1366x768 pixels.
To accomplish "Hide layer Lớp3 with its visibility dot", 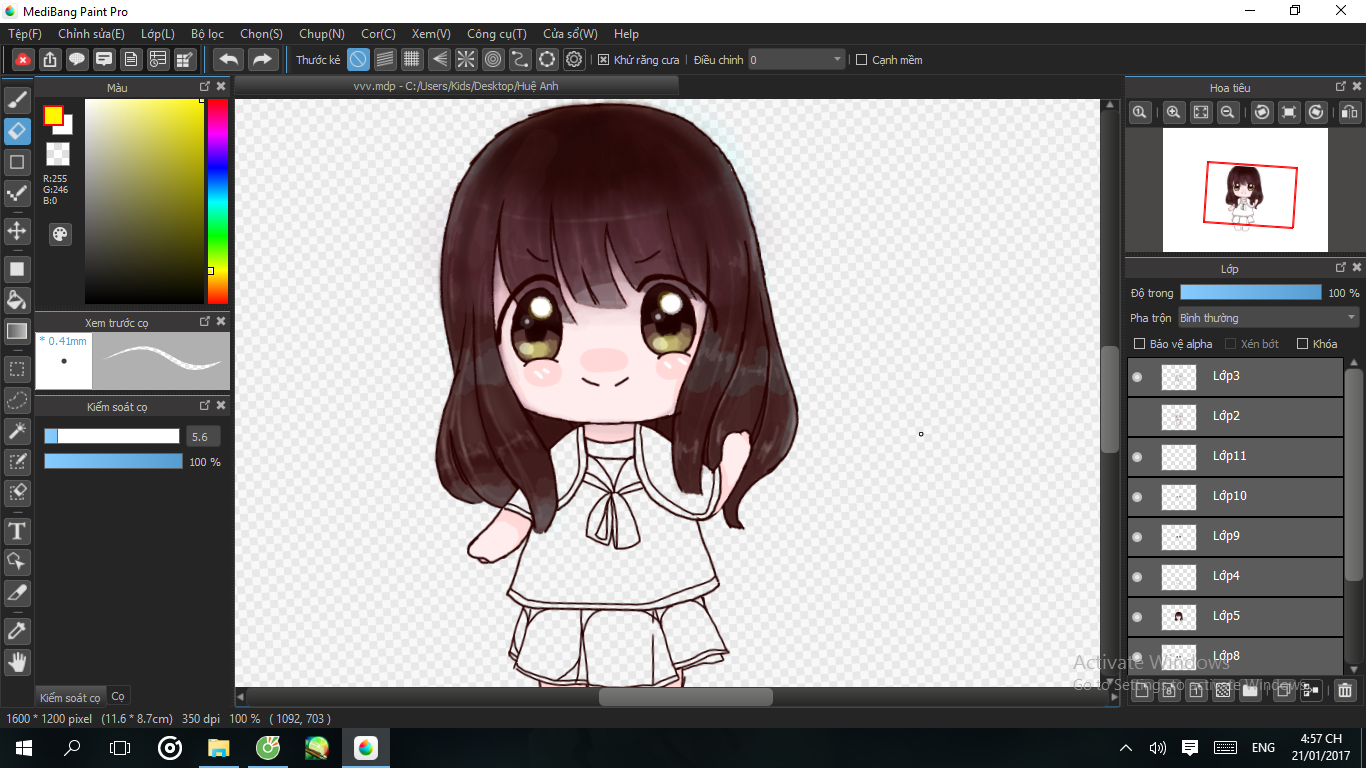I will click(1137, 377).
